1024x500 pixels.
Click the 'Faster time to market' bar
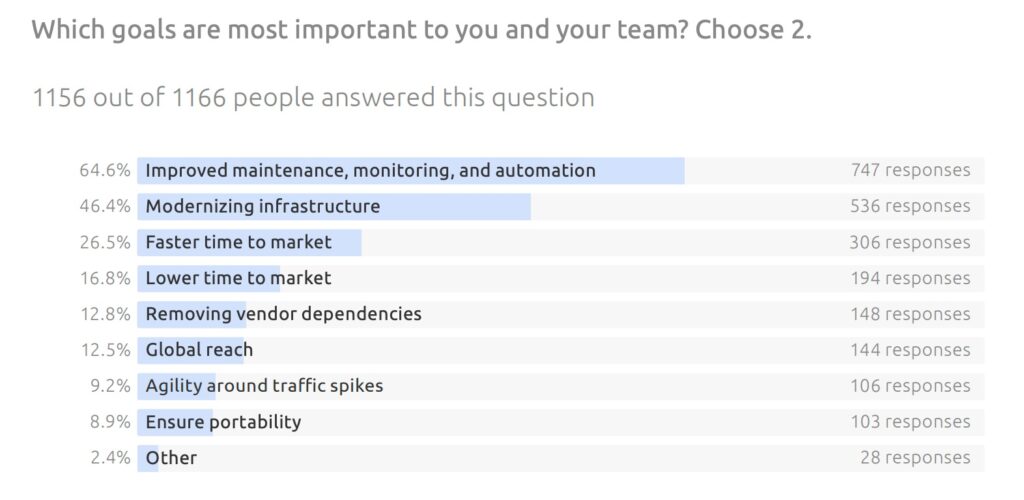tap(560, 242)
